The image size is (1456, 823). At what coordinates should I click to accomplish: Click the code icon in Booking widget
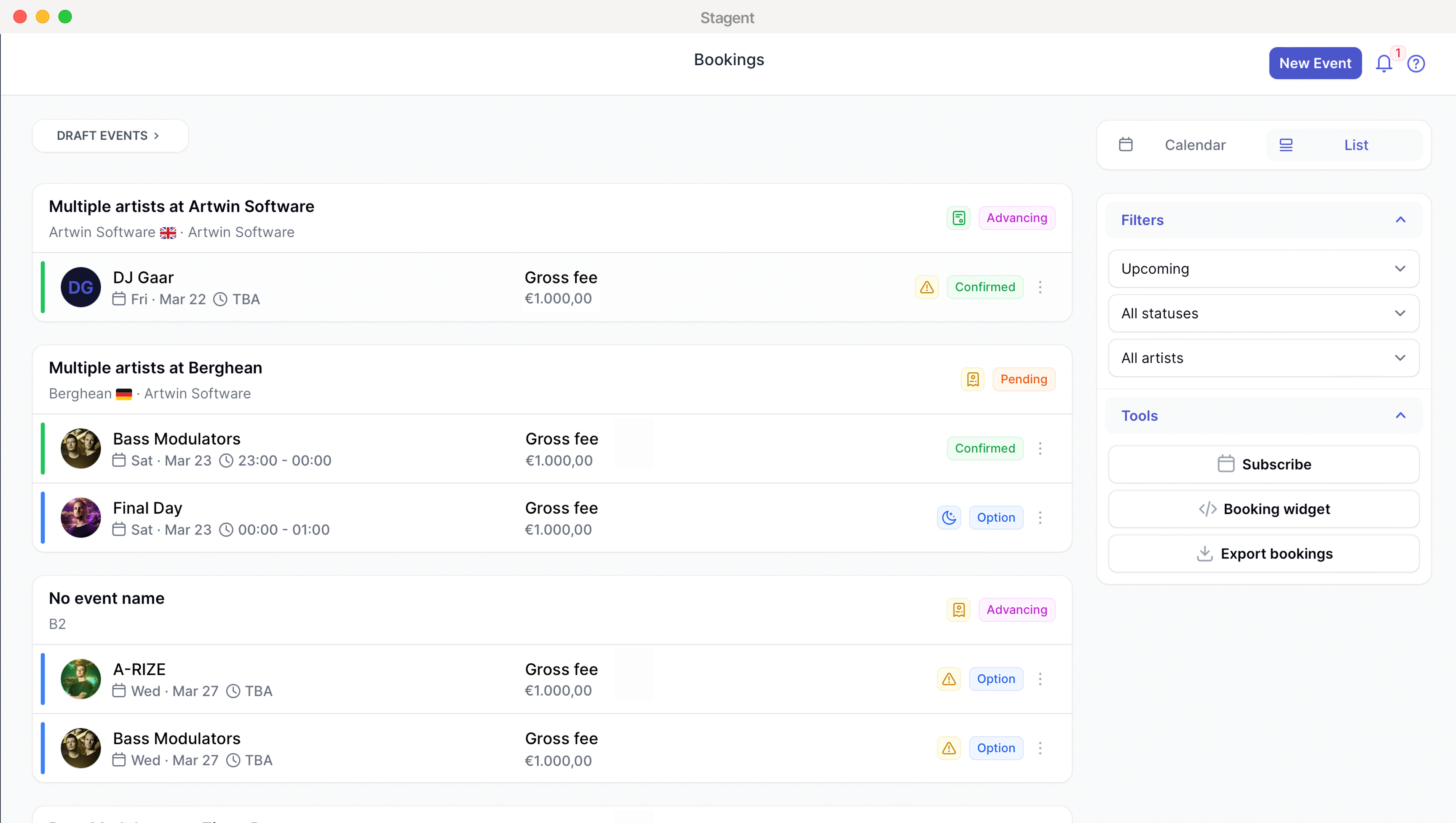pyautogui.click(x=1207, y=508)
